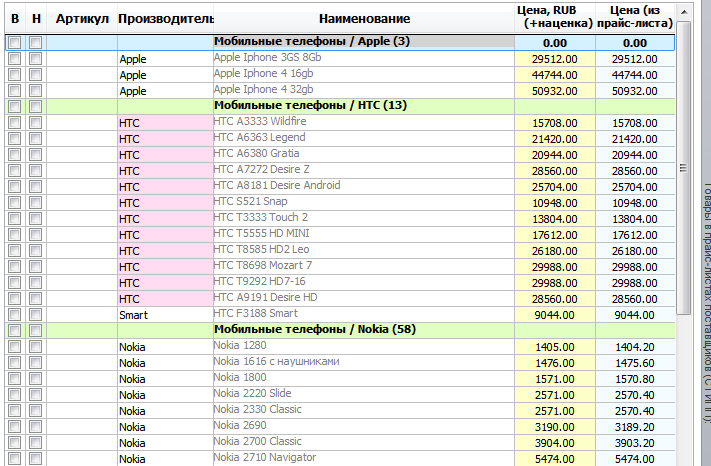Select Nokia 2700 Classic name cell
The image size is (711, 466).
pyautogui.click(x=364, y=442)
